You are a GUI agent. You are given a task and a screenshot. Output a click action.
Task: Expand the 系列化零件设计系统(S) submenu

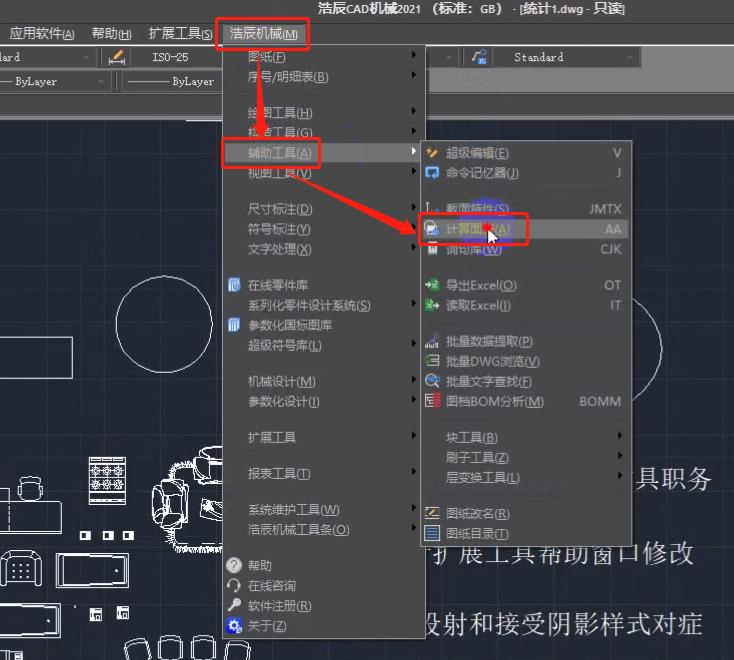click(x=323, y=306)
